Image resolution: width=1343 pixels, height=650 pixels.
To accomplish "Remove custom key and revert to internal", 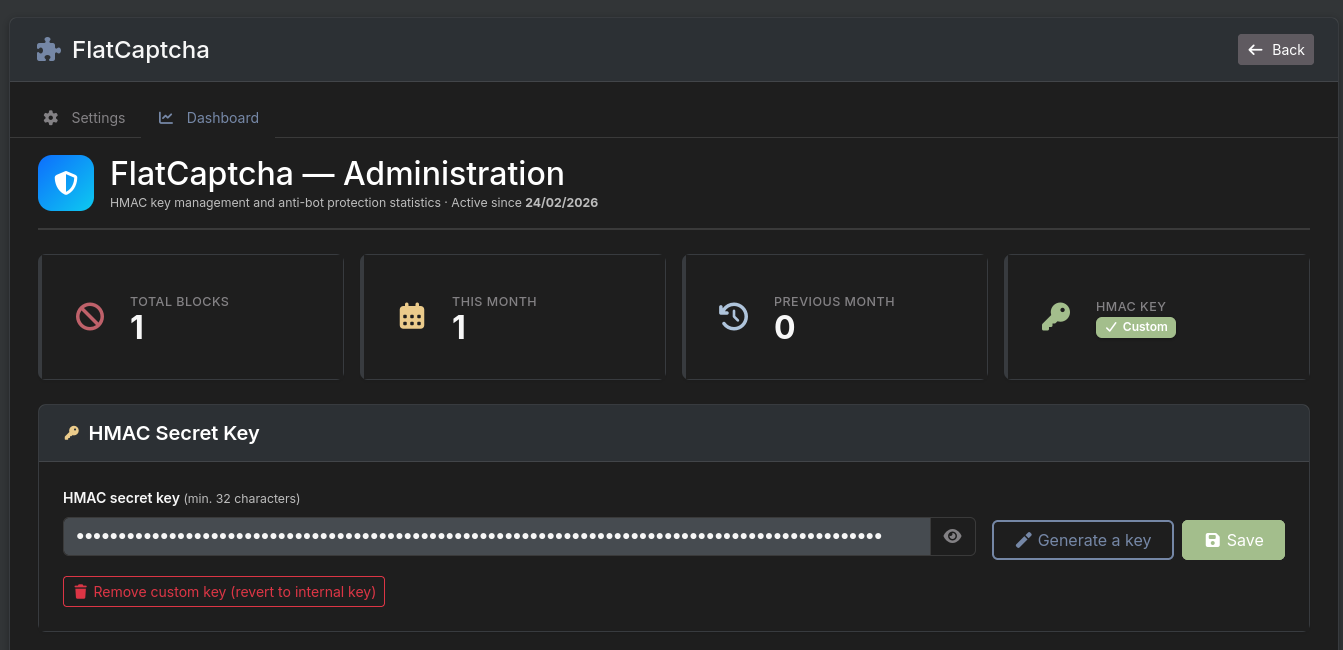I will [224, 592].
